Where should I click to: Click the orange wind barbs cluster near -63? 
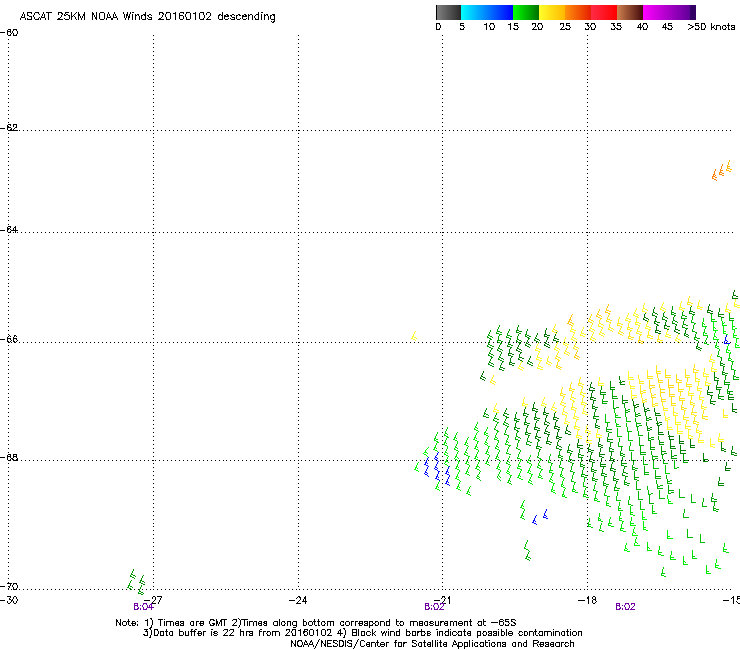pos(722,170)
